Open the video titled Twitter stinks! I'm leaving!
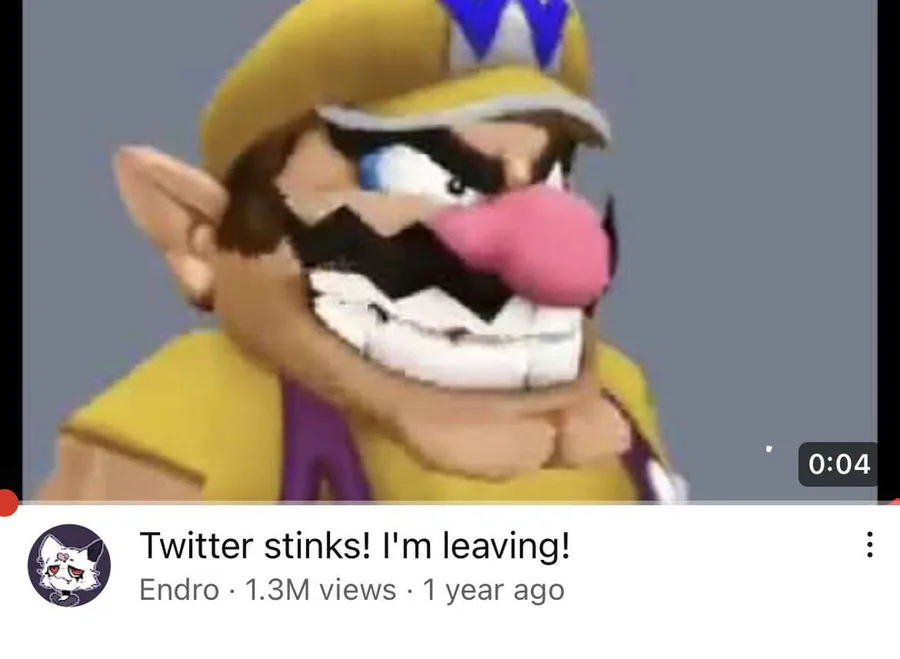Viewport: 900px width, 659px height. (x=355, y=545)
